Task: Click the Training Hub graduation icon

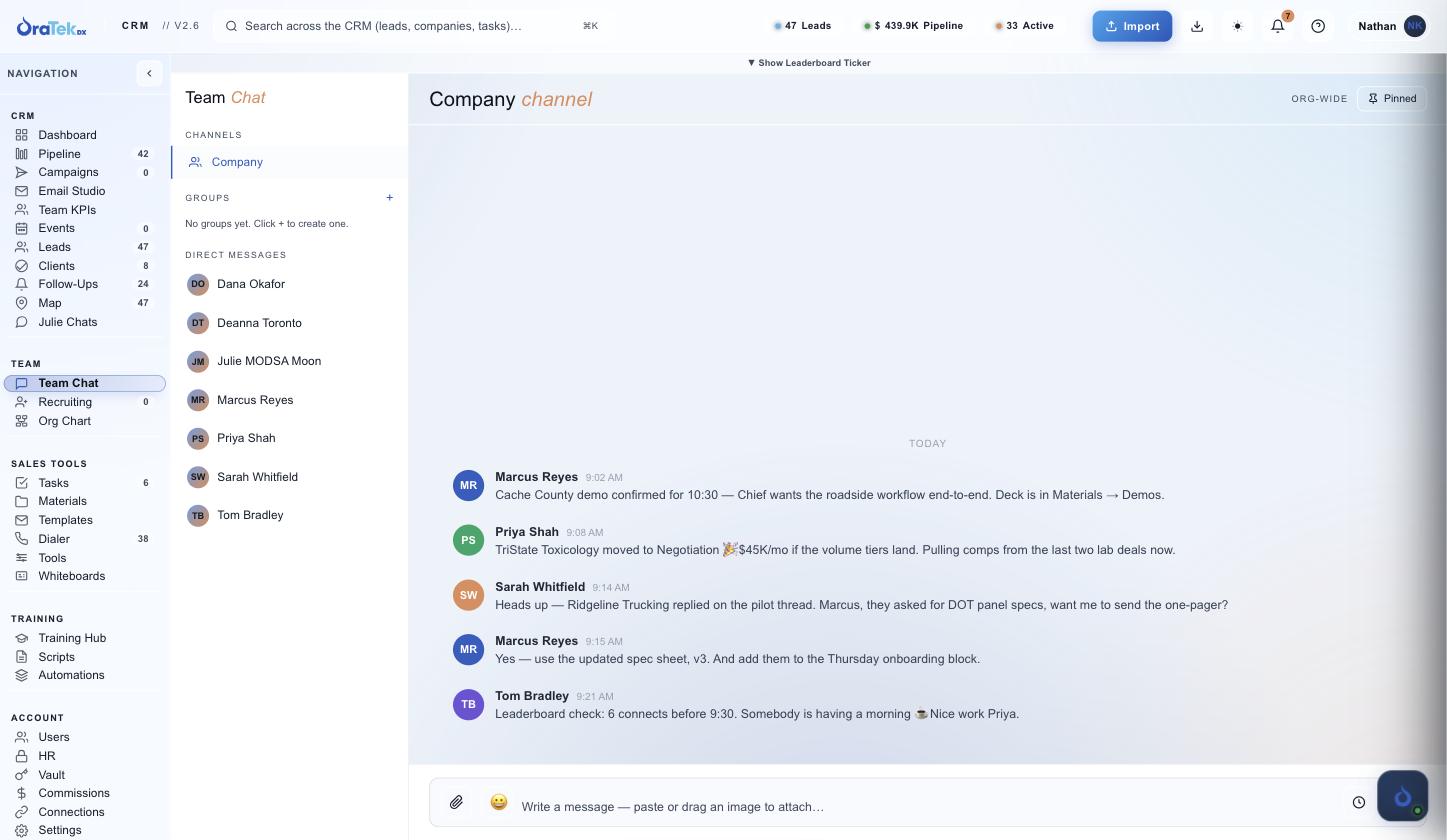Action: pyautogui.click(x=21, y=638)
